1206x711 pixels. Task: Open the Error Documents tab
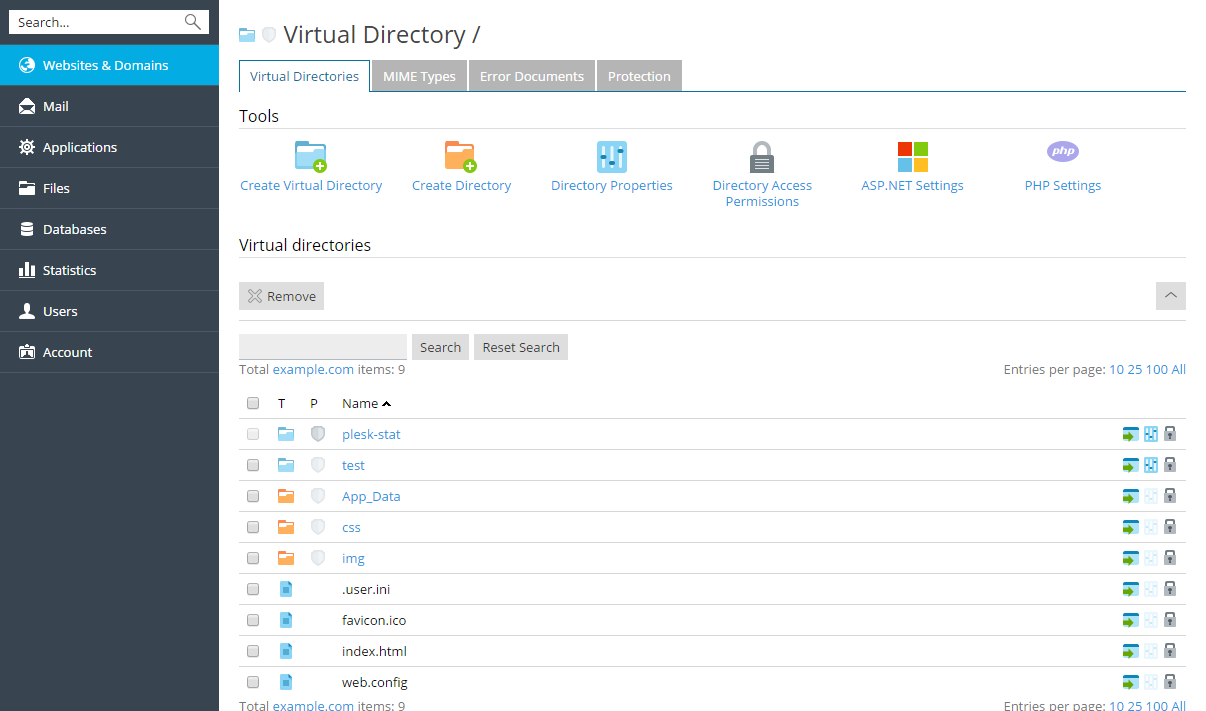tap(531, 77)
